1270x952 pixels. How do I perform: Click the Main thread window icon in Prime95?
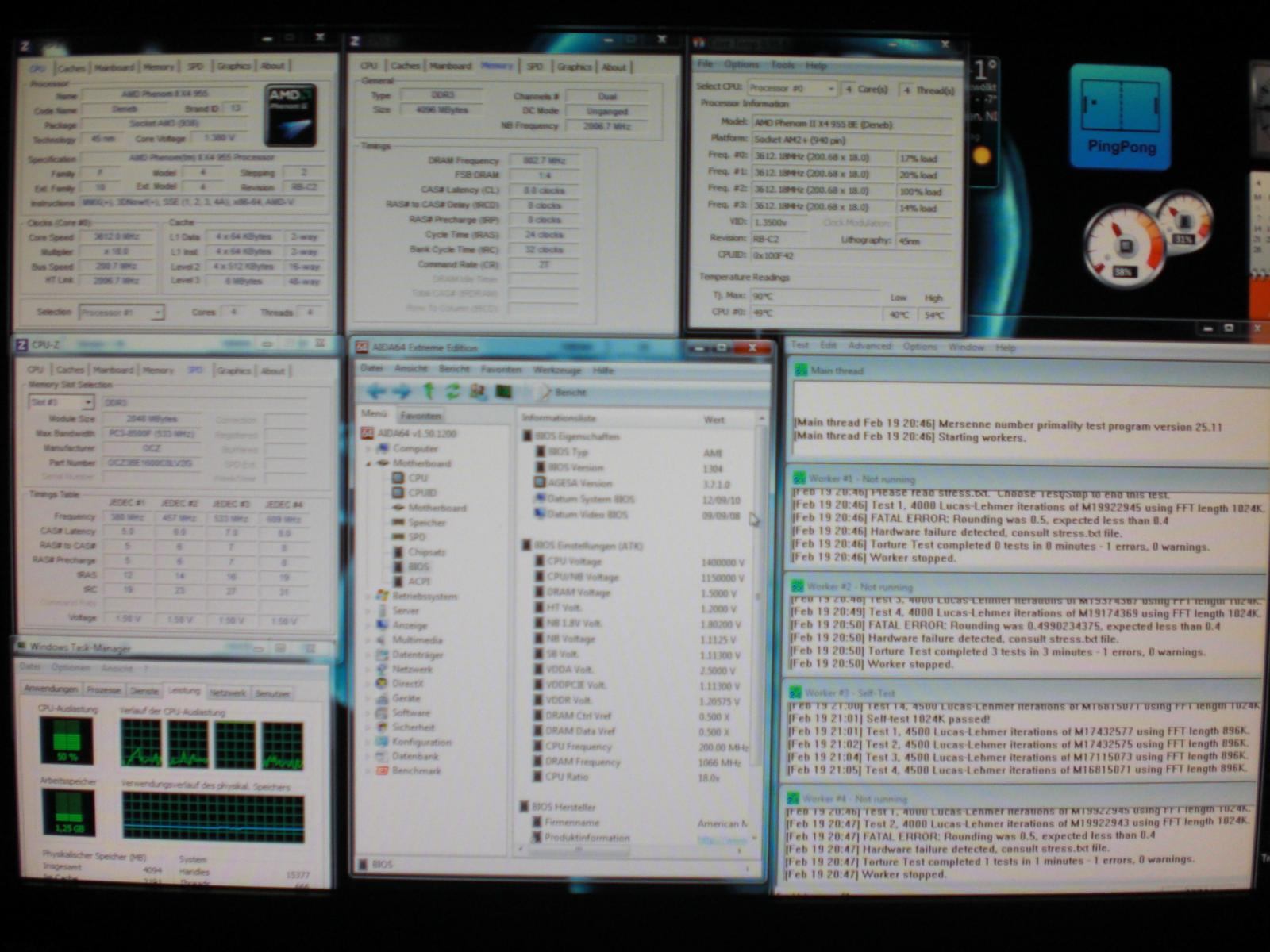tap(802, 370)
